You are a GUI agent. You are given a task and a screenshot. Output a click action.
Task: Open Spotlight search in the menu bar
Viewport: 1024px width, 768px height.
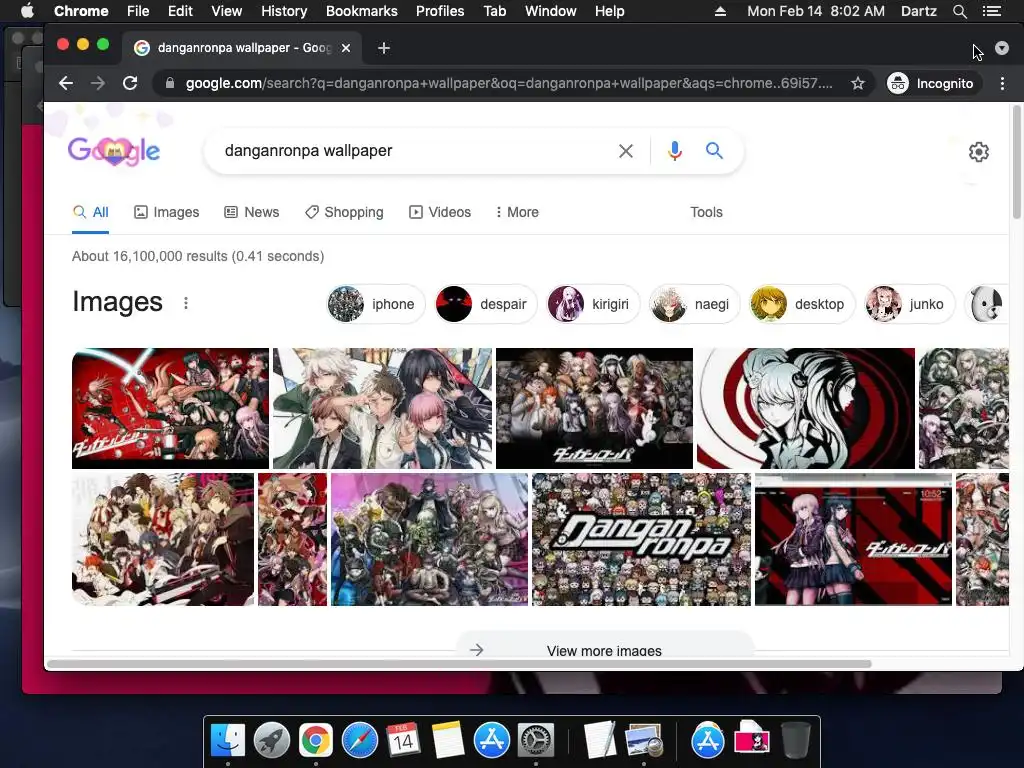click(x=959, y=11)
